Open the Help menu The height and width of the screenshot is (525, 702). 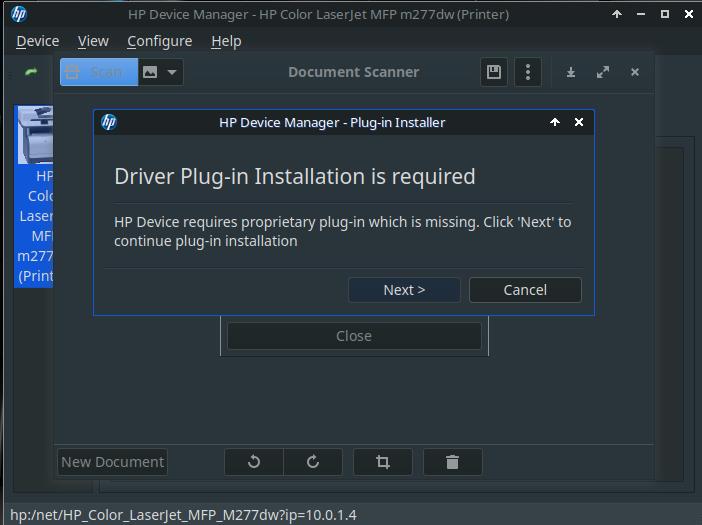coord(226,41)
